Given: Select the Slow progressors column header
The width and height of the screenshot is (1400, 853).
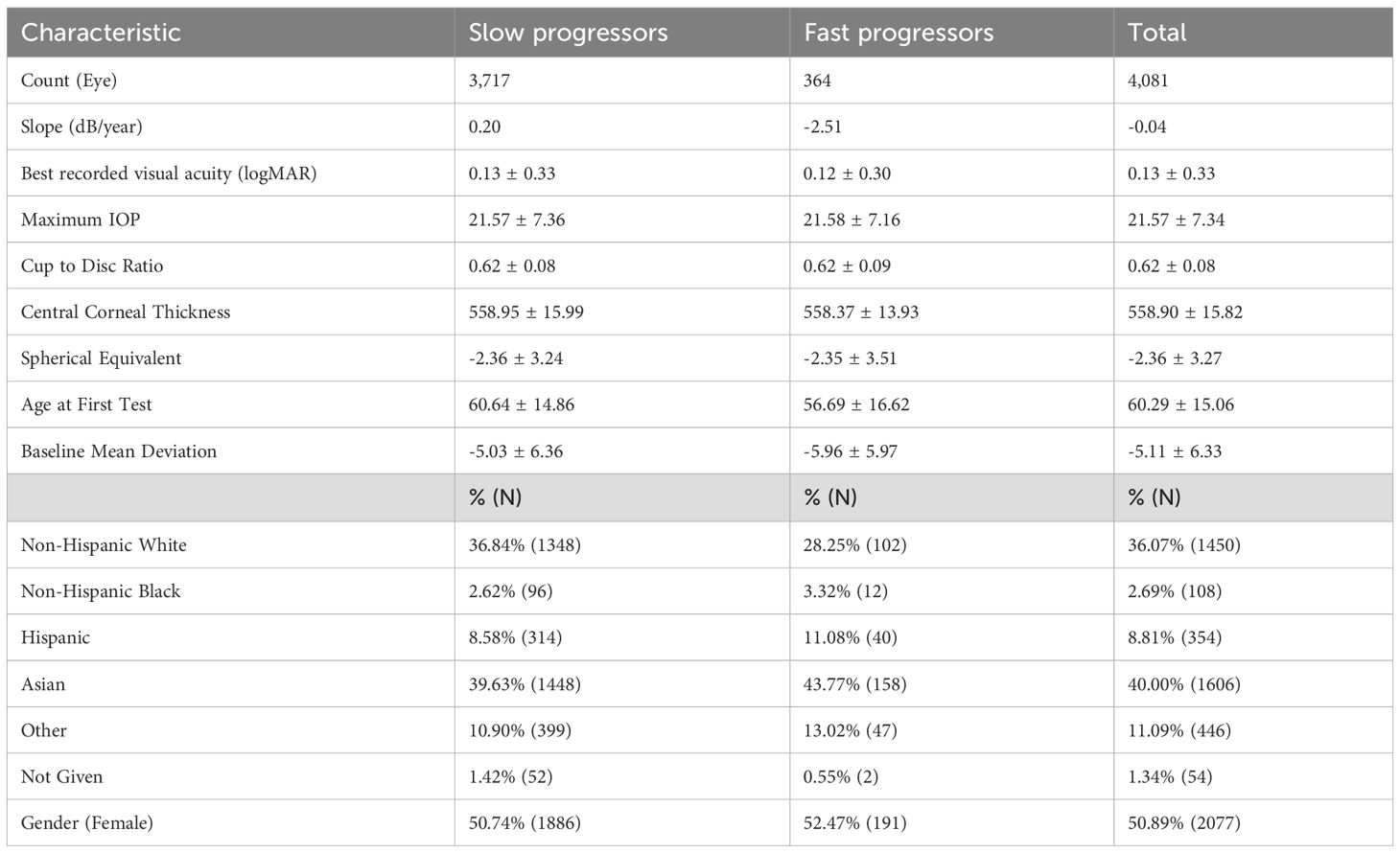Looking at the screenshot, I should 568,33.
